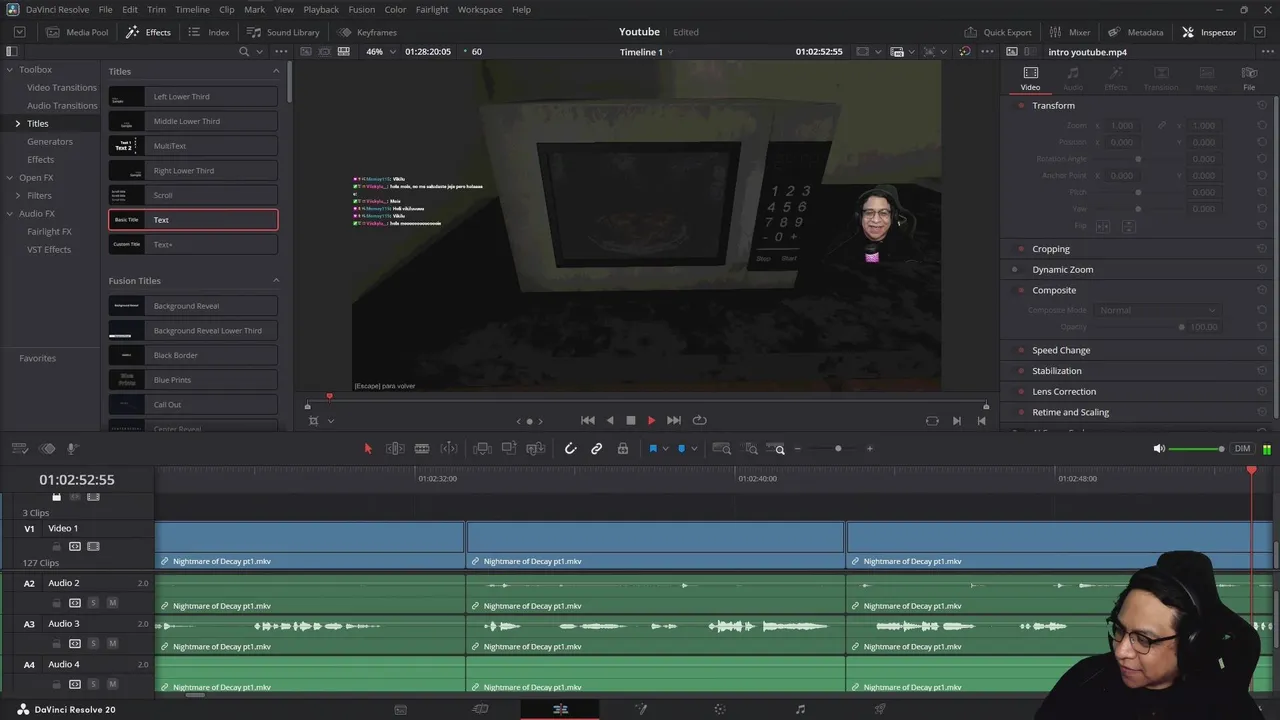
Task: Select the Text title effect
Action: 193,220
